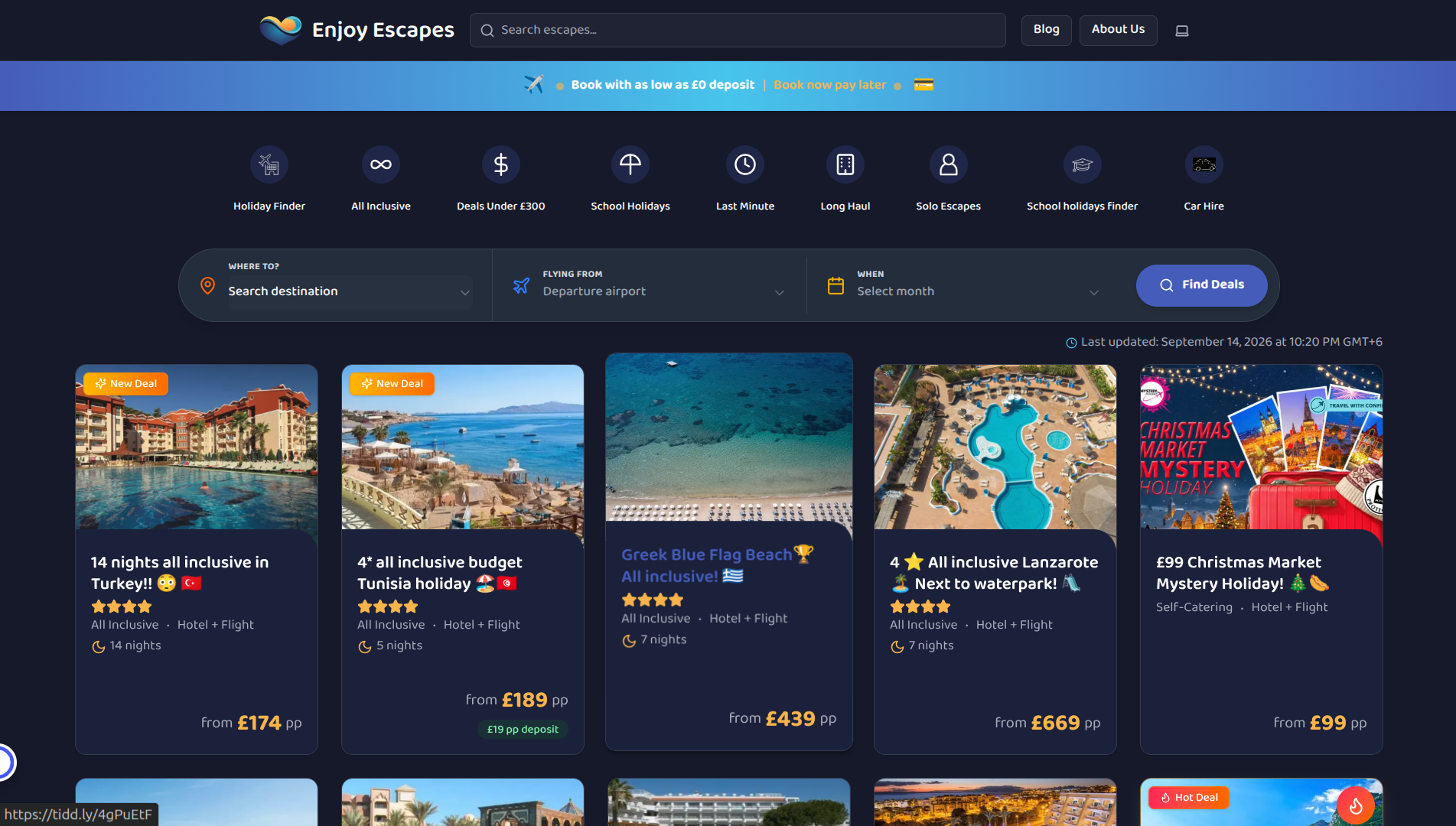The image size is (1456, 826).
Task: Click the Lanzarote waterpark aerial photo
Action: pyautogui.click(x=995, y=447)
